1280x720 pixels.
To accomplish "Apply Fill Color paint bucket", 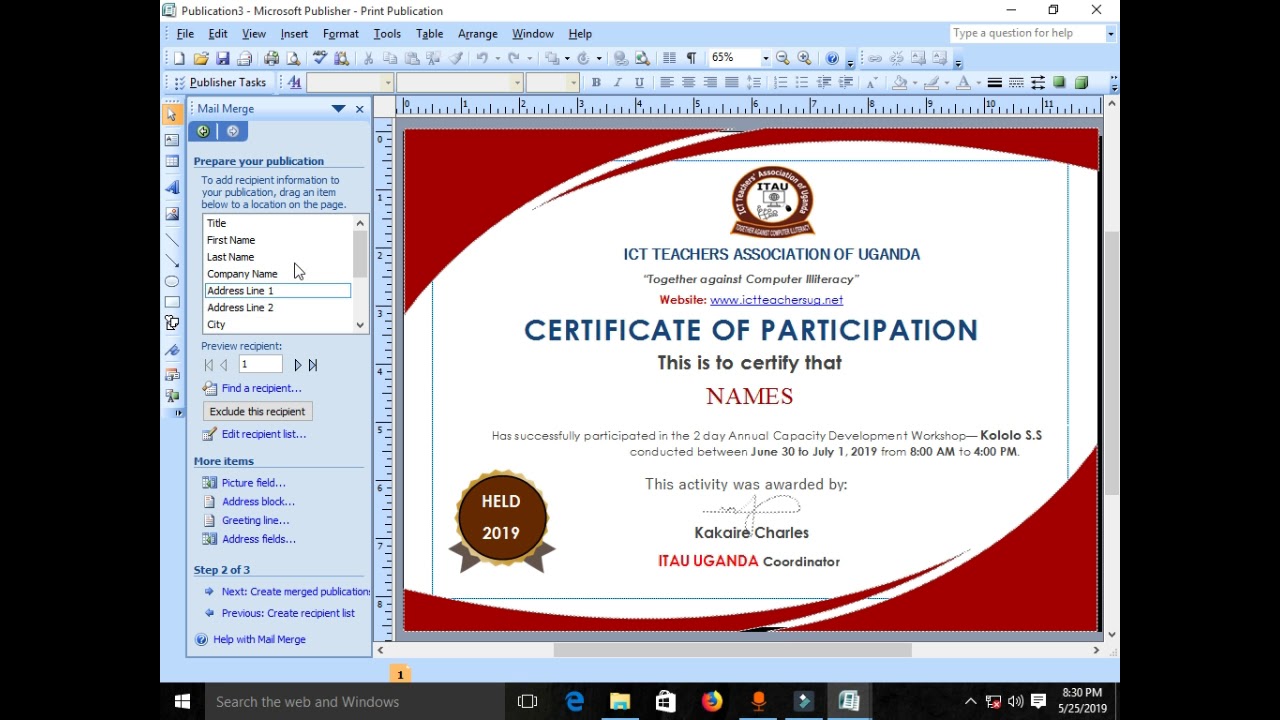I will click(900, 83).
